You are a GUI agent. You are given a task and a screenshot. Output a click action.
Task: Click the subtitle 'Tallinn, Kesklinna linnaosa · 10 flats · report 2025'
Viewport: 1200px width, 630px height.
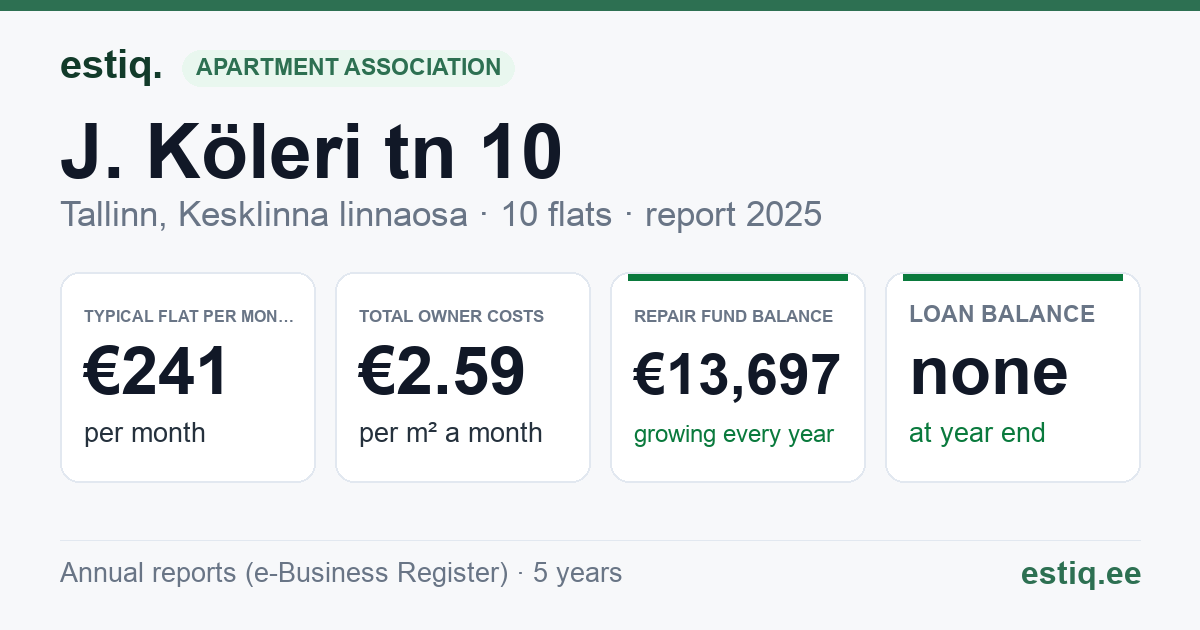441,214
